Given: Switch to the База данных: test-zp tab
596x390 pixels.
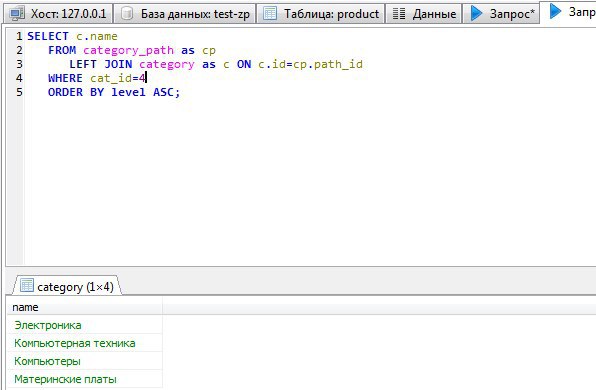Looking at the screenshot, I should 185,14.
